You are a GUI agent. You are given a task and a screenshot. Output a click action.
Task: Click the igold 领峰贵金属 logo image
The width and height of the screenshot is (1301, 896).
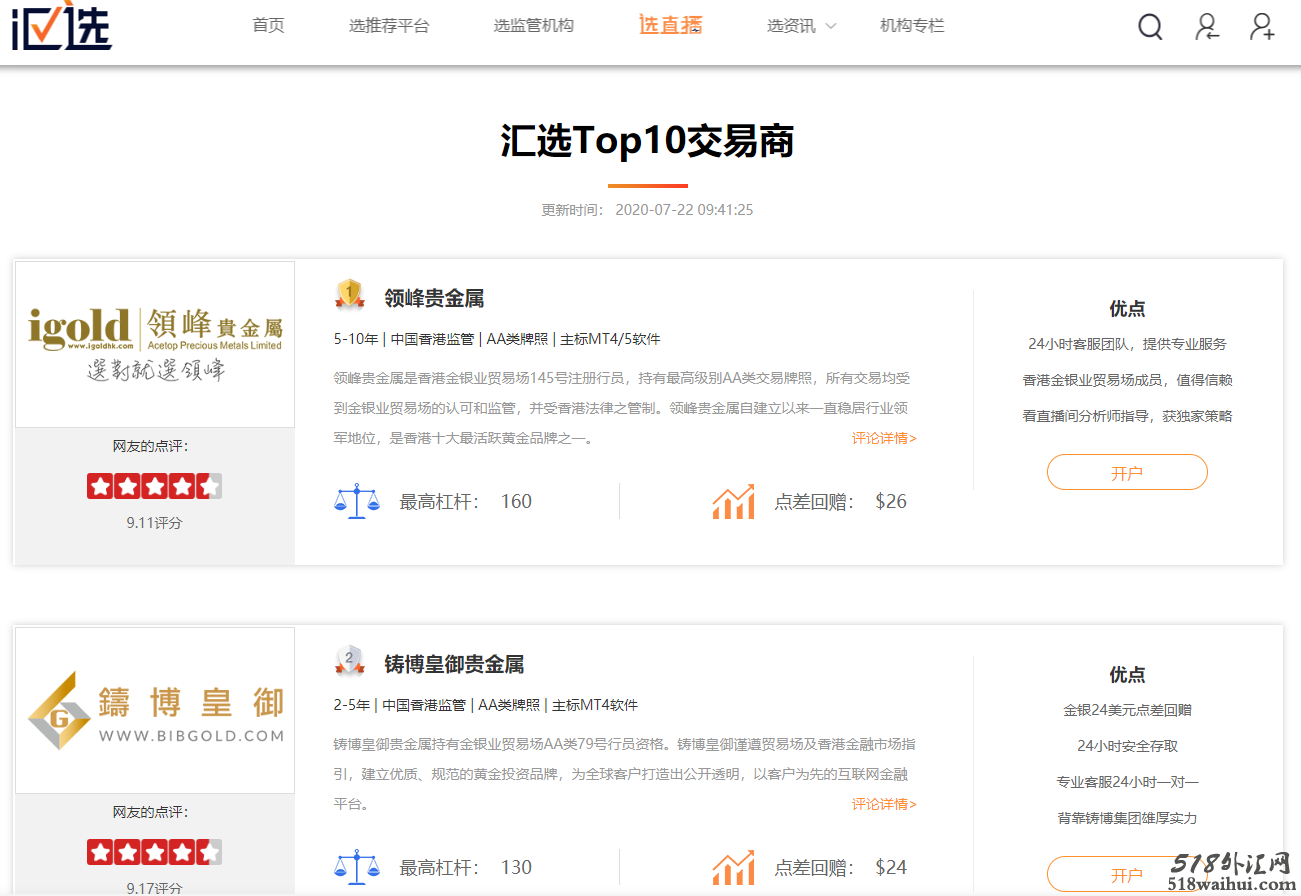[155, 345]
